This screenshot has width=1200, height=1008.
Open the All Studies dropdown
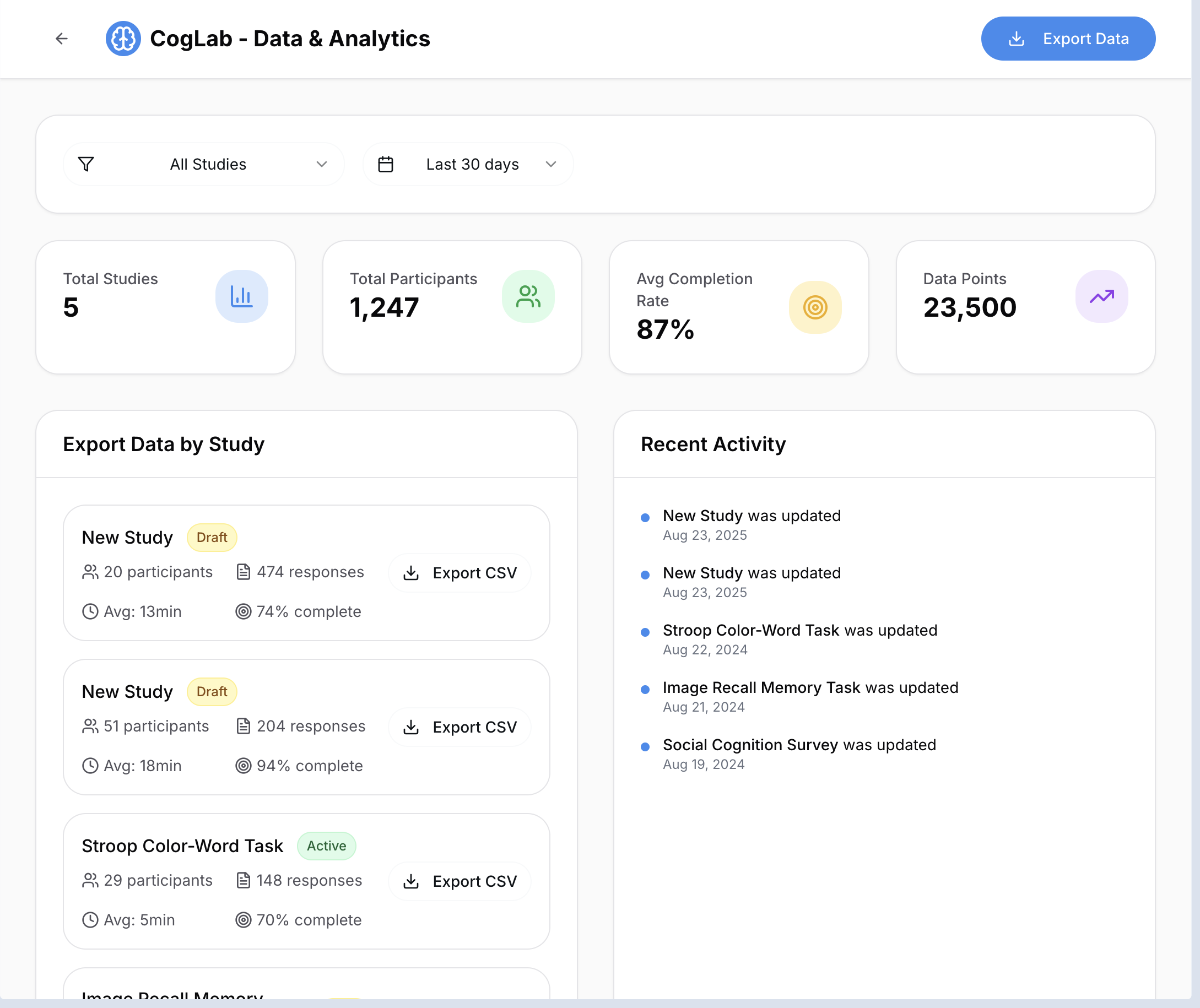(208, 164)
